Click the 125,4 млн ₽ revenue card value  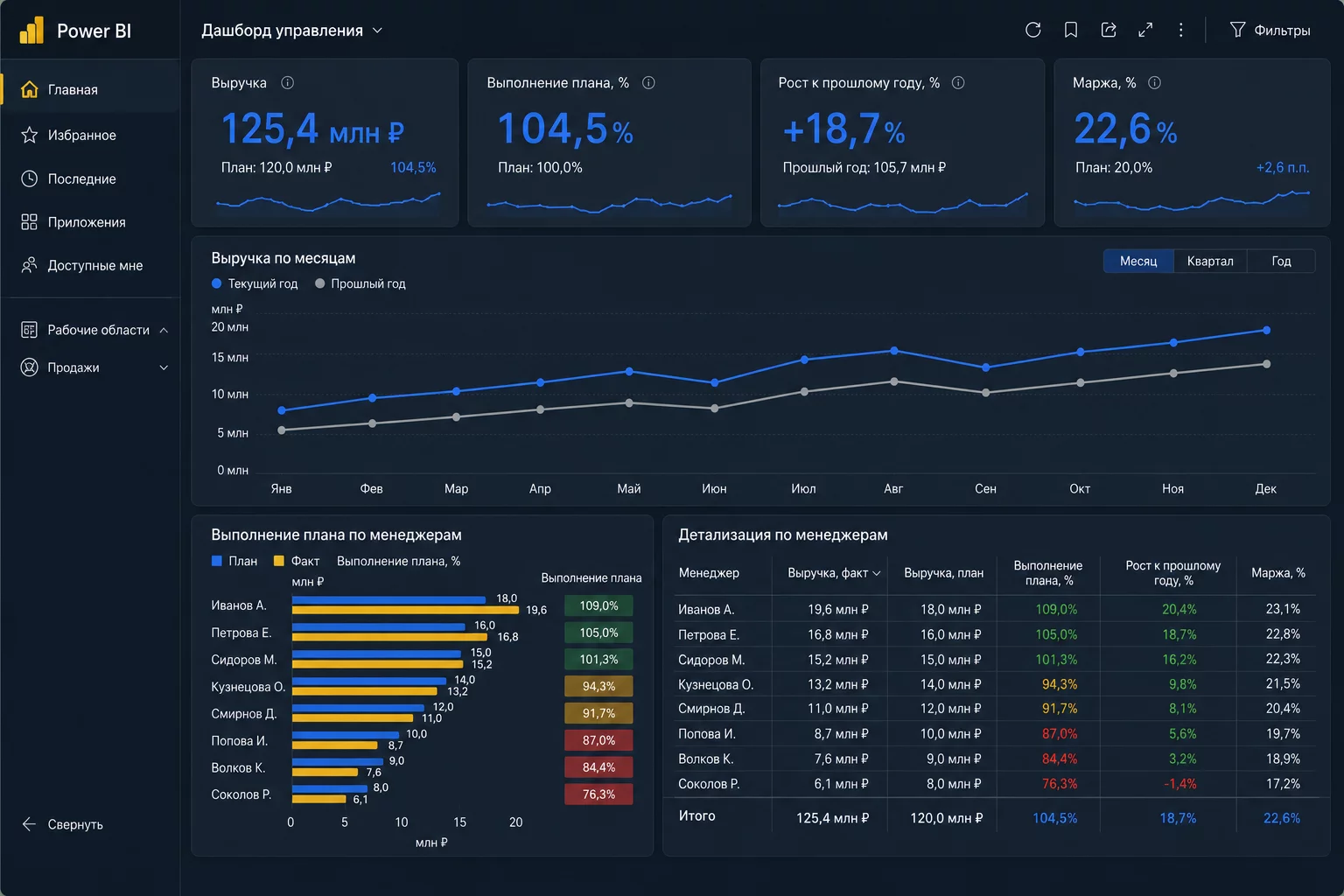coord(312,129)
